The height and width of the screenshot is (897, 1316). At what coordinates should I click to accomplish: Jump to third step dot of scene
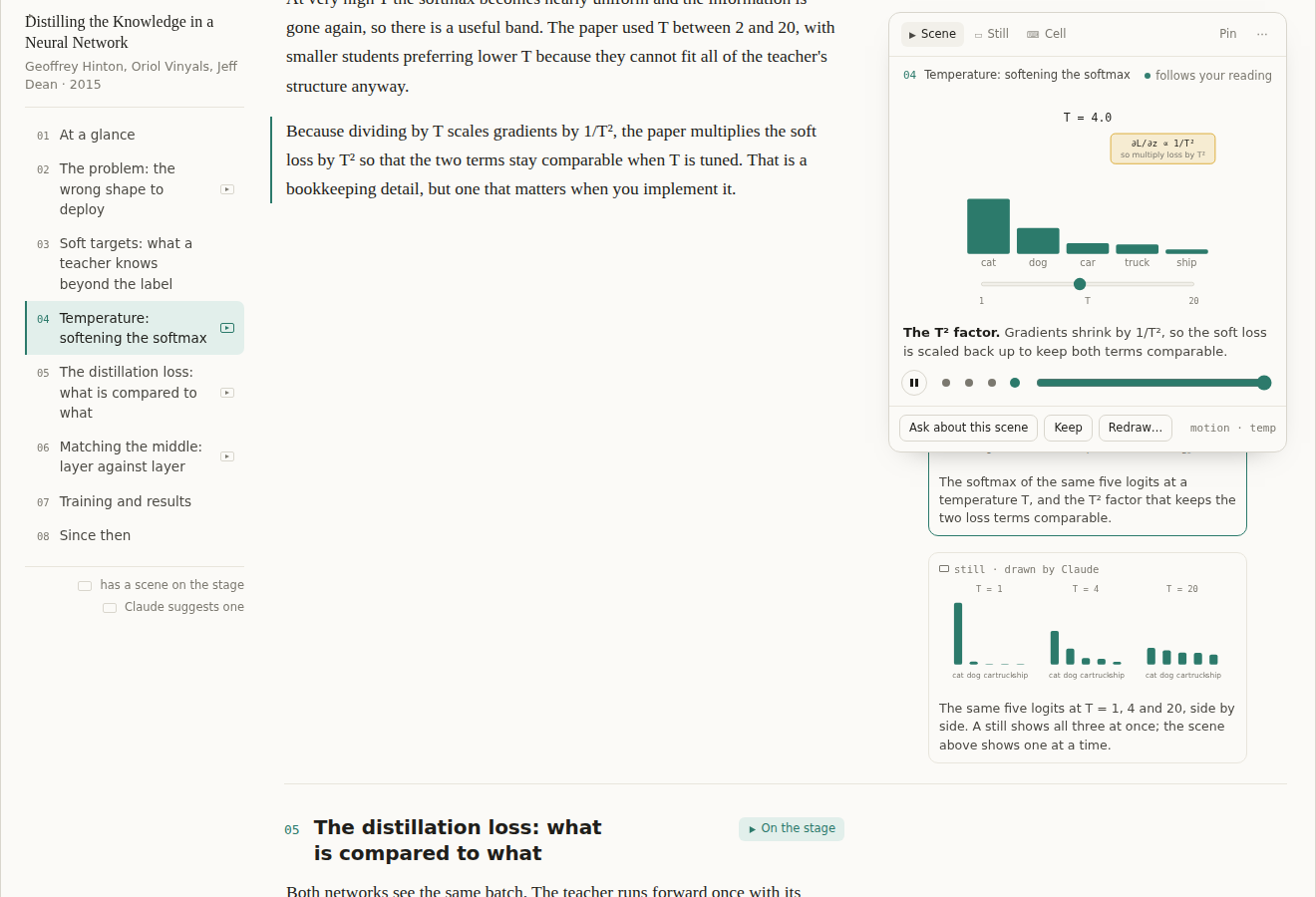tap(992, 383)
